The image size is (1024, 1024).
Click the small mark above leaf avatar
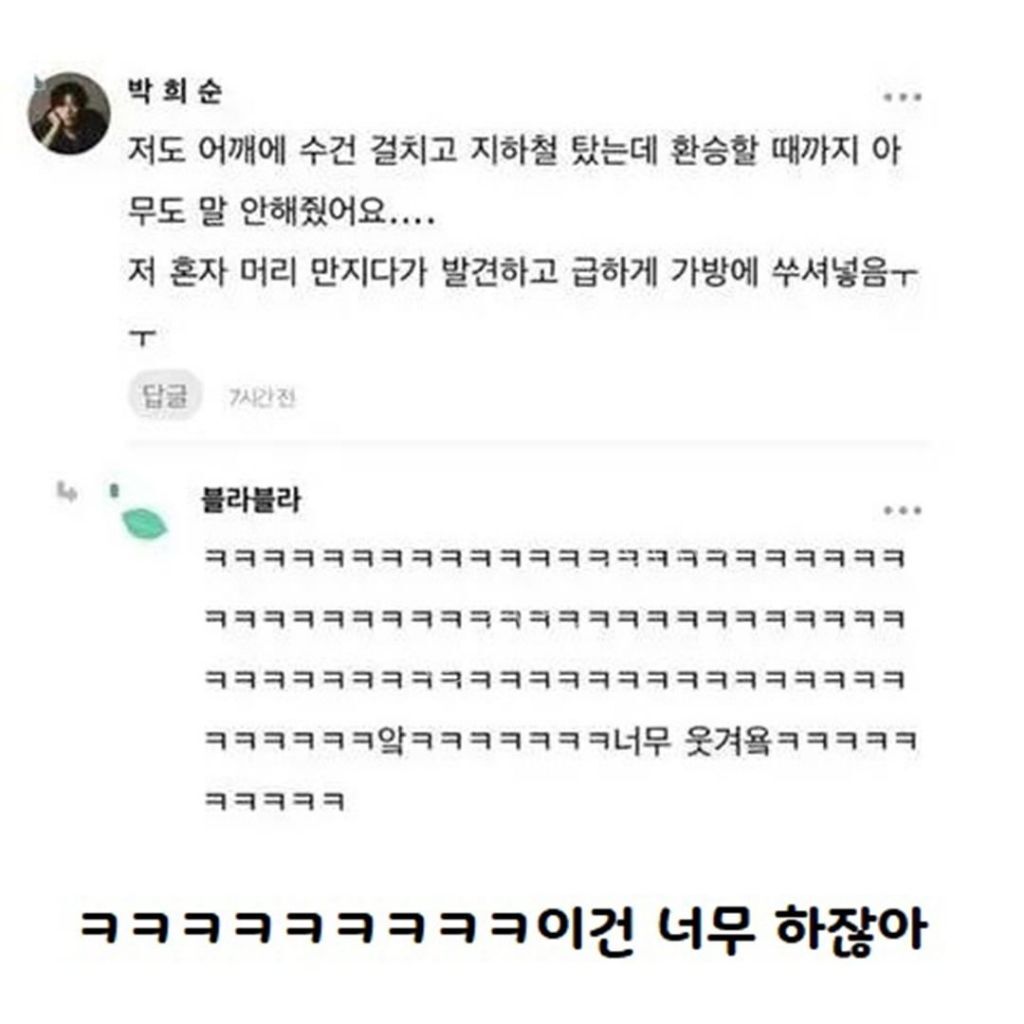click(114, 490)
